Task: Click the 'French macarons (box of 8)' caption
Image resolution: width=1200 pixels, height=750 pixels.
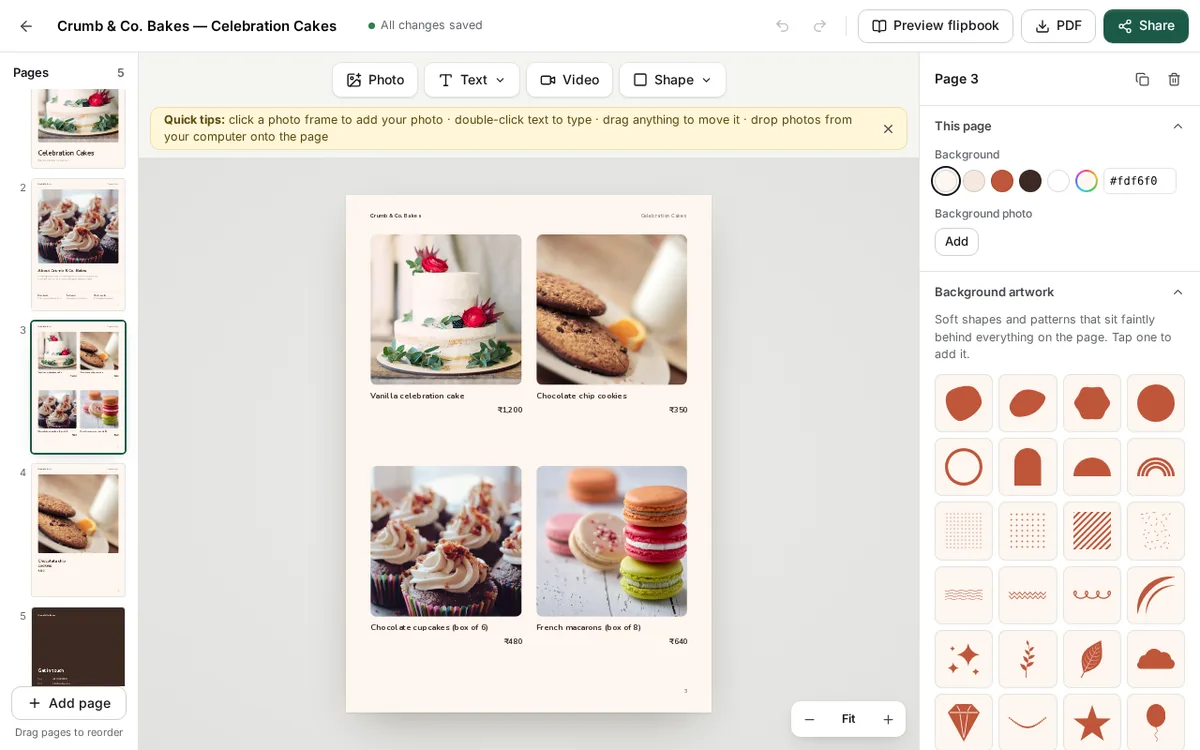Action: coord(588,628)
